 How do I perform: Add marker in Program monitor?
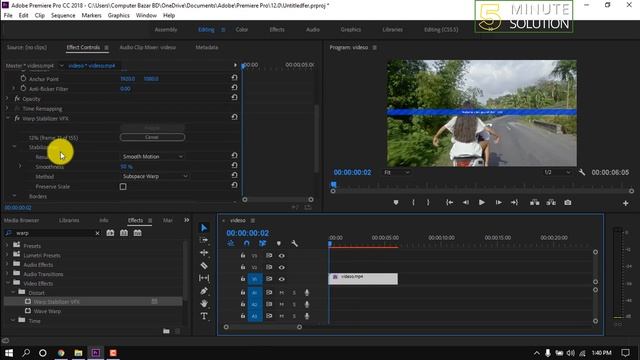click(396, 202)
